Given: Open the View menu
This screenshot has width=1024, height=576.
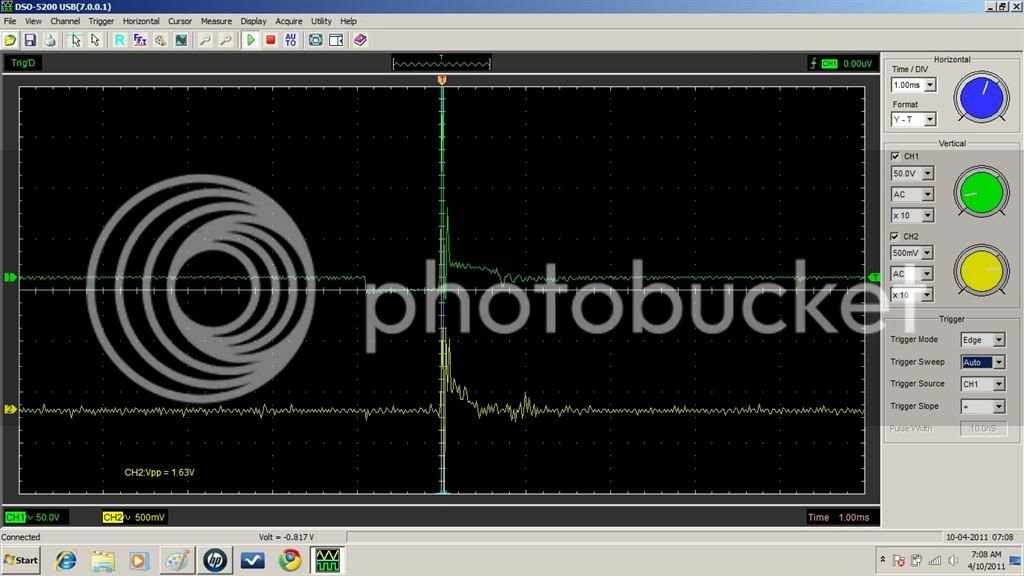Looking at the screenshot, I should [x=33, y=21].
